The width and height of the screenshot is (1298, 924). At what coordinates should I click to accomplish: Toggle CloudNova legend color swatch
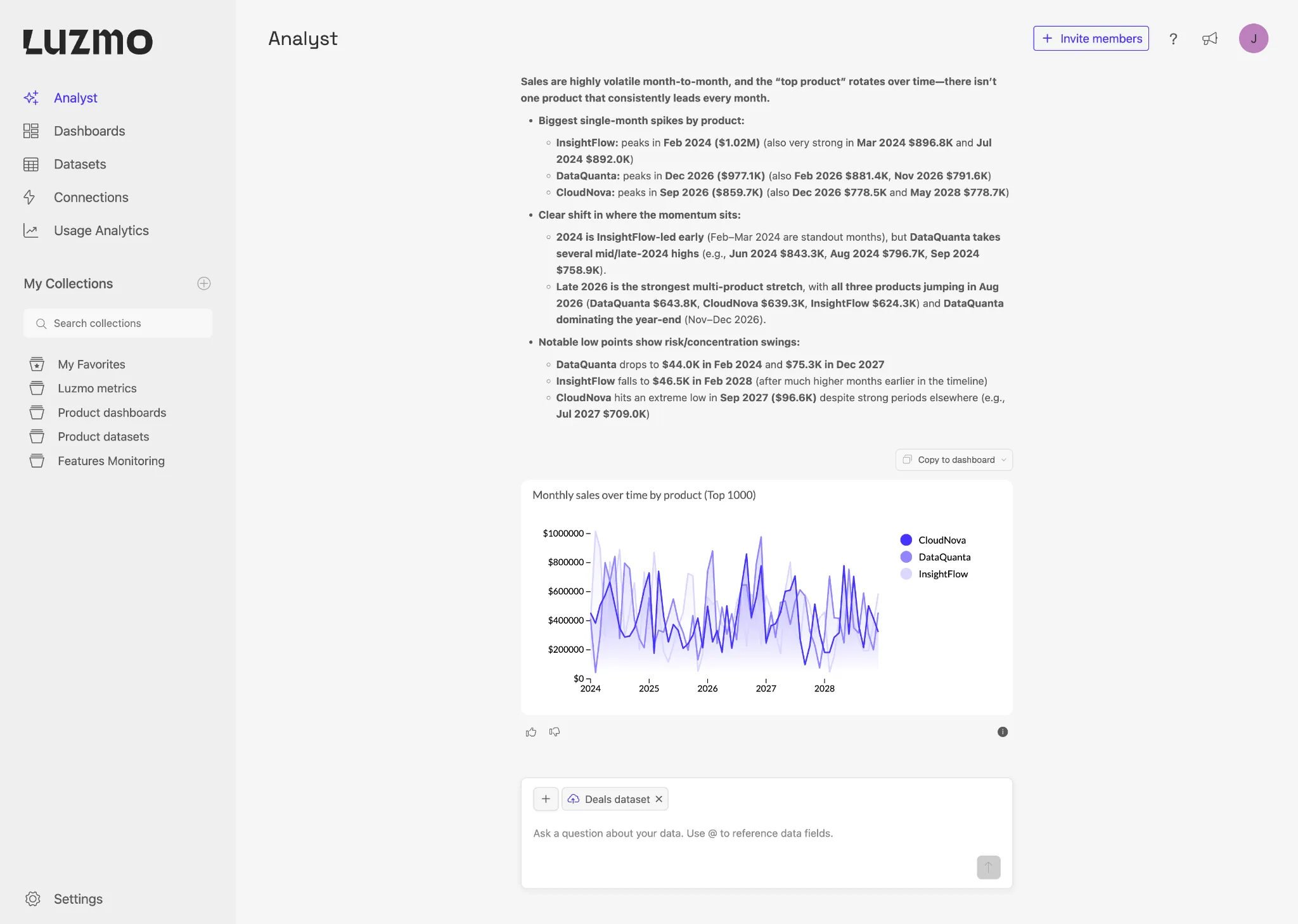906,540
